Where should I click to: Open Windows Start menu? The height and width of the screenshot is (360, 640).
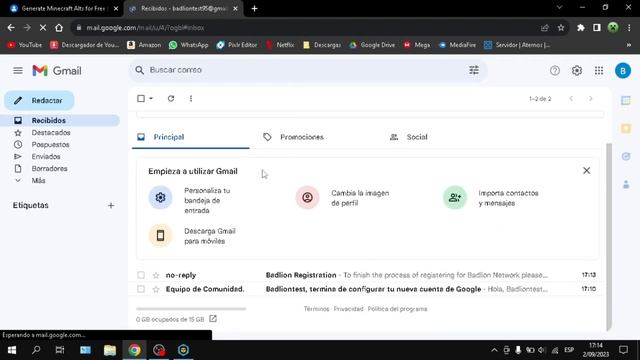12,350
